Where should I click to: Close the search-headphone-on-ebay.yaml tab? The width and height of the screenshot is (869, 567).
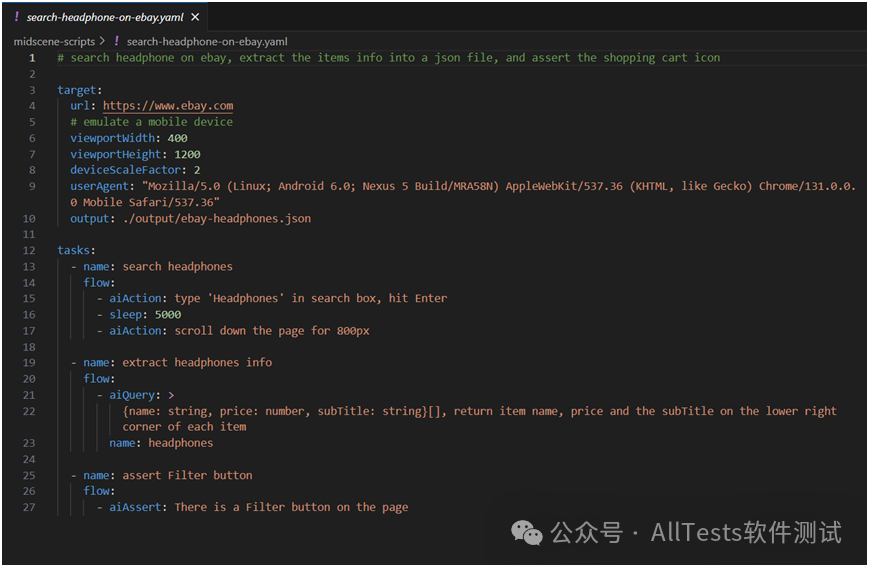click(x=195, y=17)
